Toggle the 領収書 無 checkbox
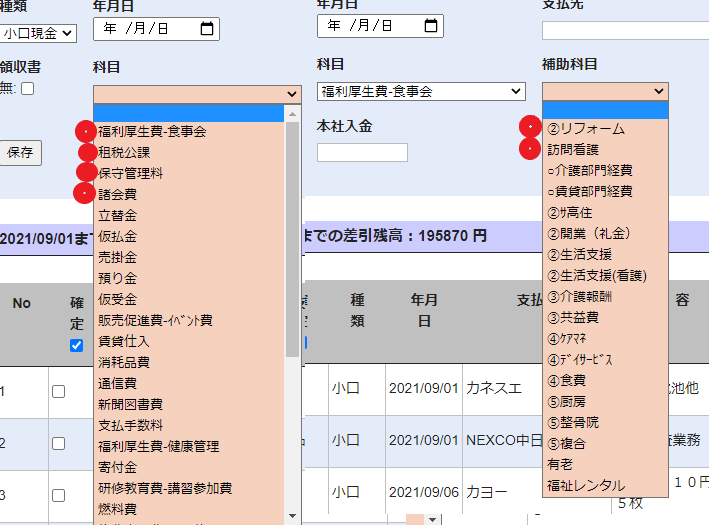 (x=28, y=89)
